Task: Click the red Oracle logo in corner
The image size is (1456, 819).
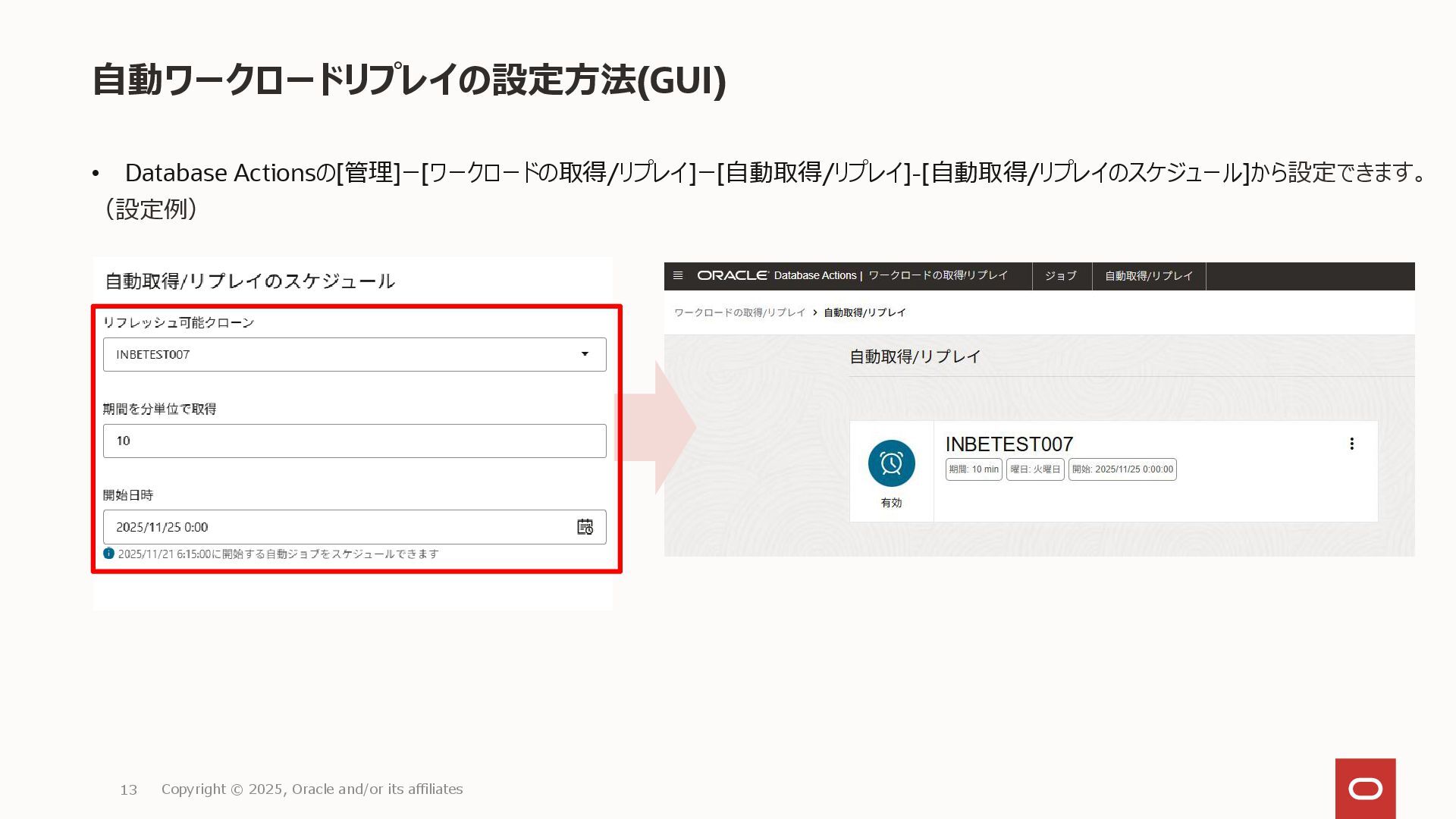Action: pos(1365,789)
